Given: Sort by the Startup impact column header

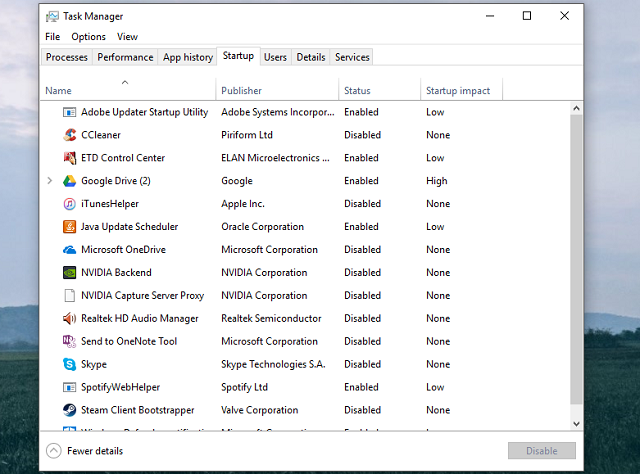Looking at the screenshot, I should point(462,89).
